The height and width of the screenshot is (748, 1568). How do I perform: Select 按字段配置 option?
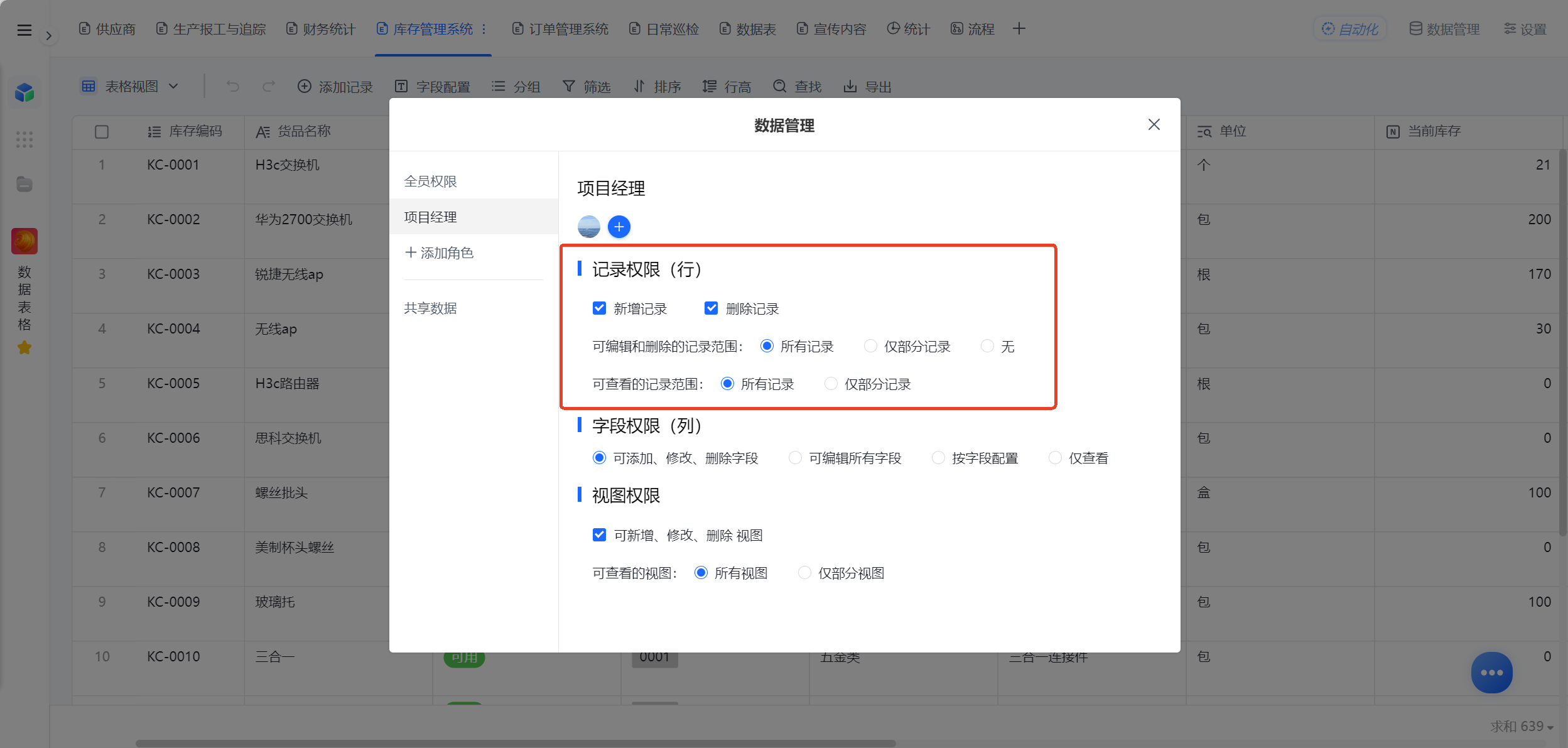[x=938, y=458]
